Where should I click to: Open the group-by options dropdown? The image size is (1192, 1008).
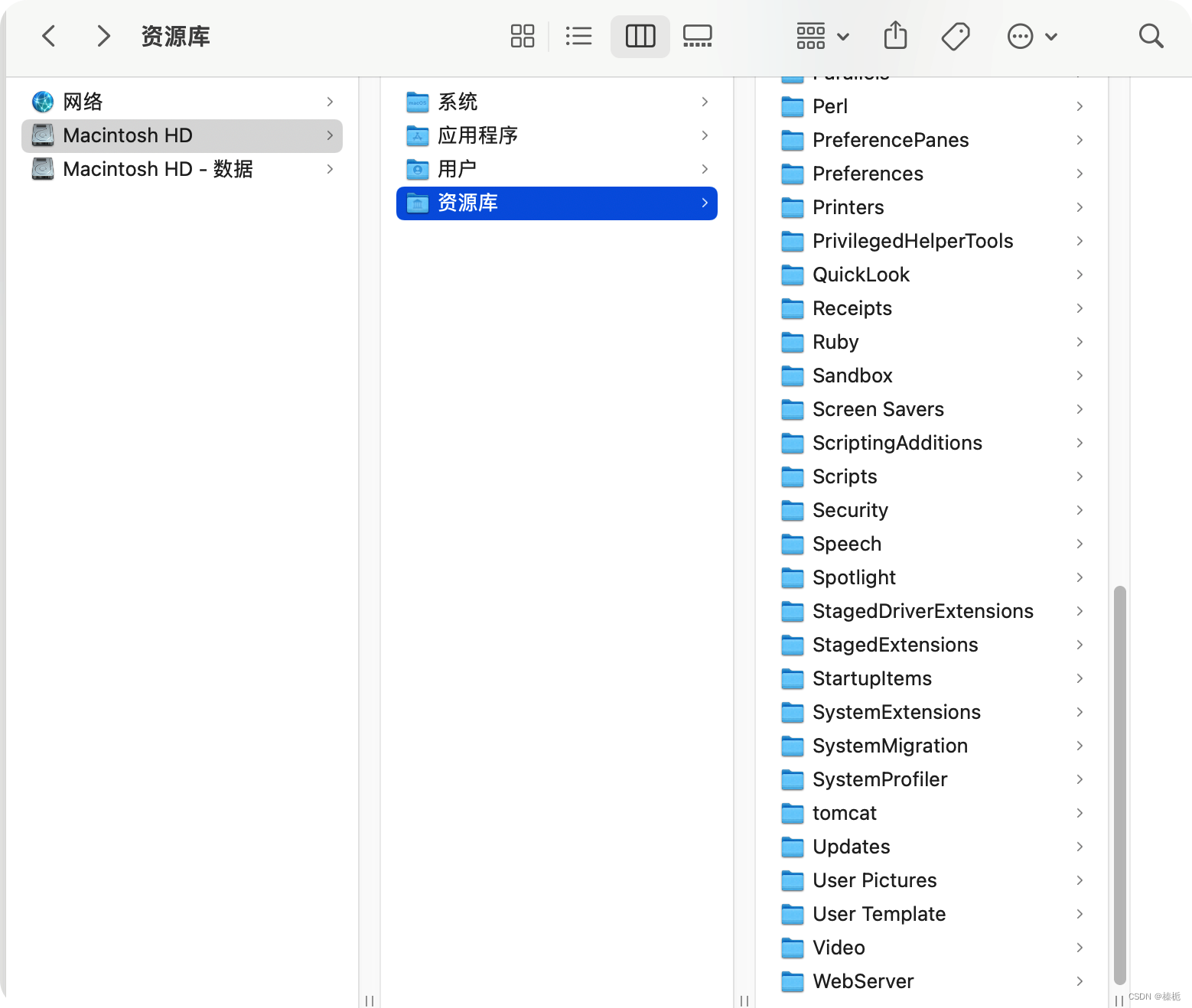pos(822,36)
